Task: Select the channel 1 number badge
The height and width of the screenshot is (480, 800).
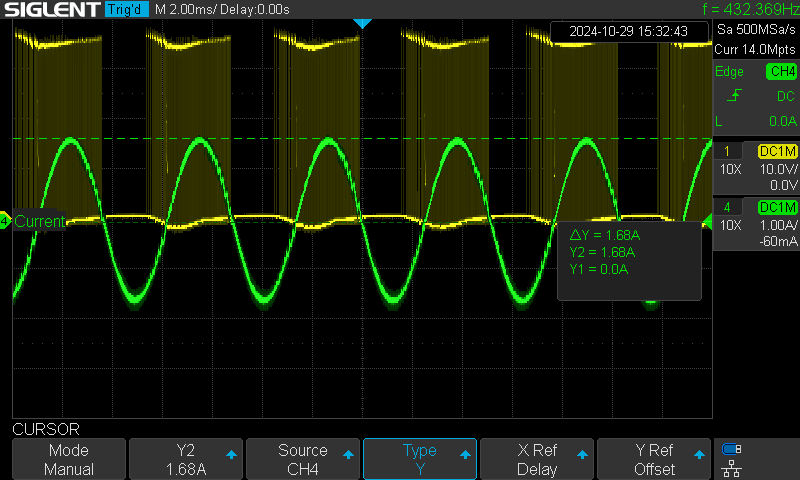Action: point(727,151)
